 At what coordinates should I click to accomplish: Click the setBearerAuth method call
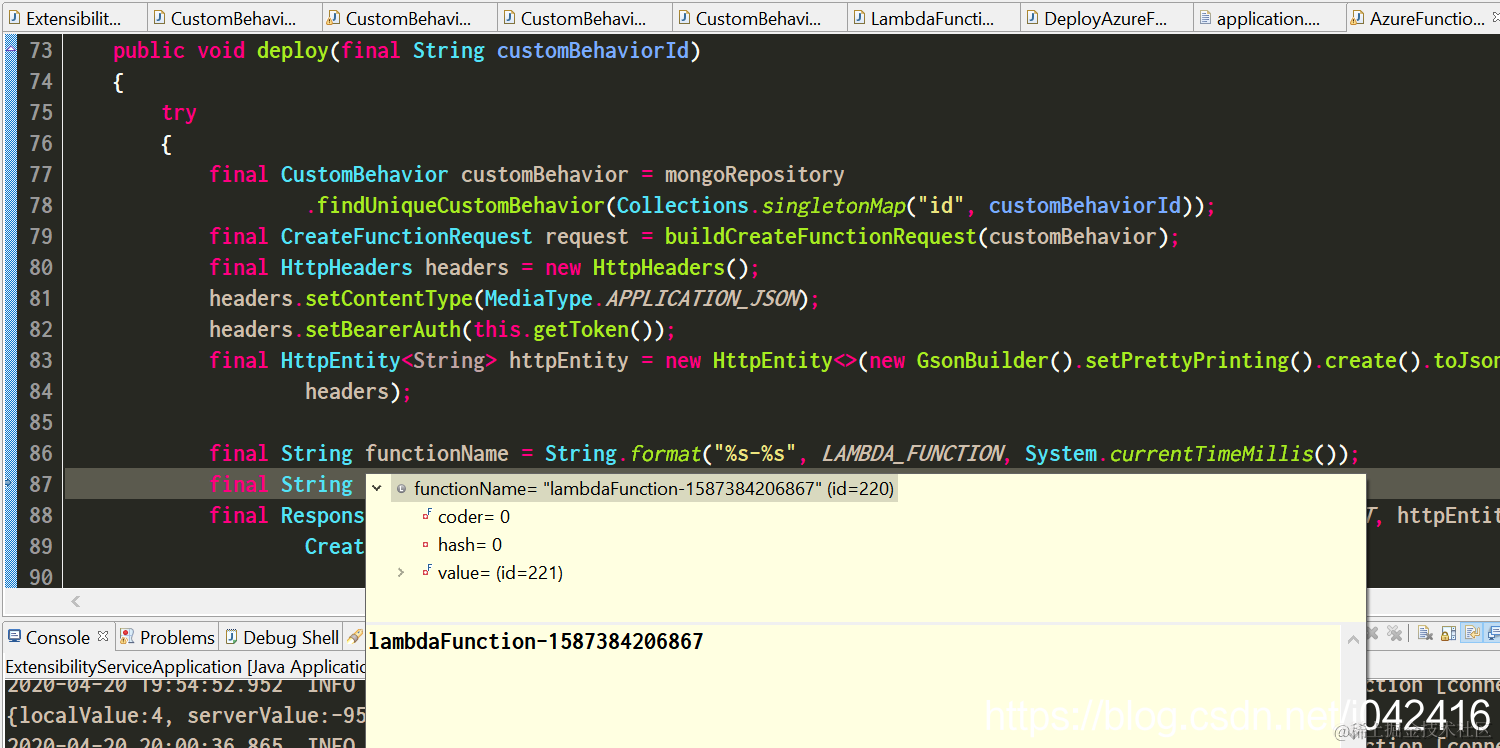pos(383,329)
